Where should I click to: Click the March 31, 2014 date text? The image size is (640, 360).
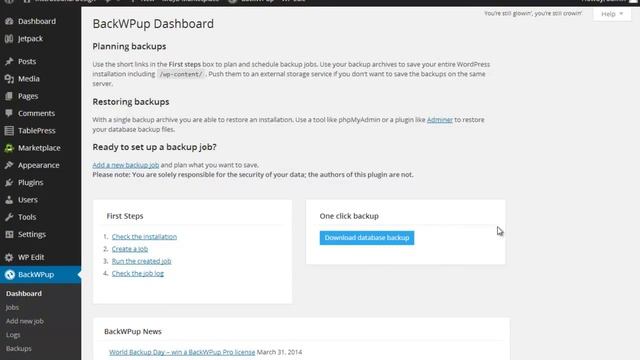click(280, 352)
